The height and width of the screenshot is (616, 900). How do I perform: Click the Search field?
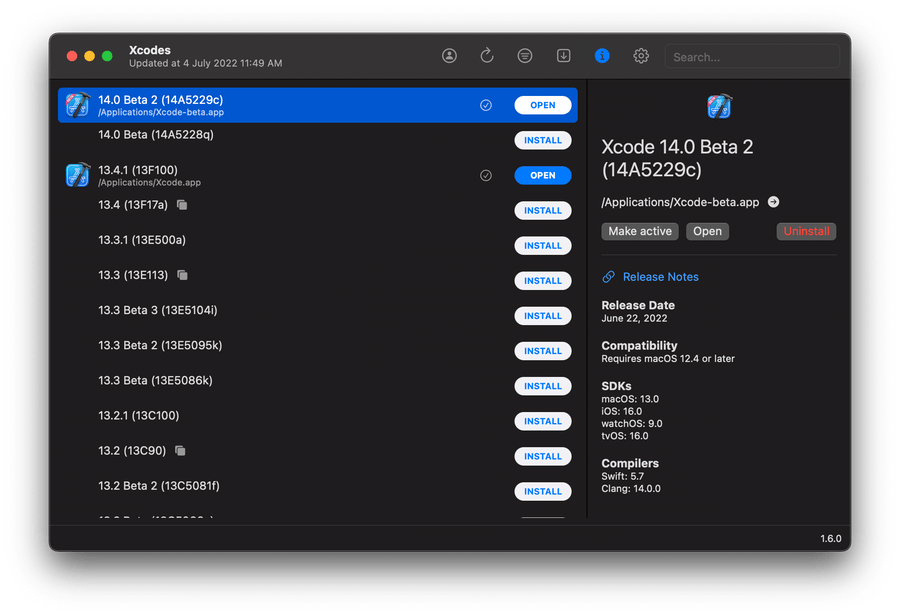752,57
